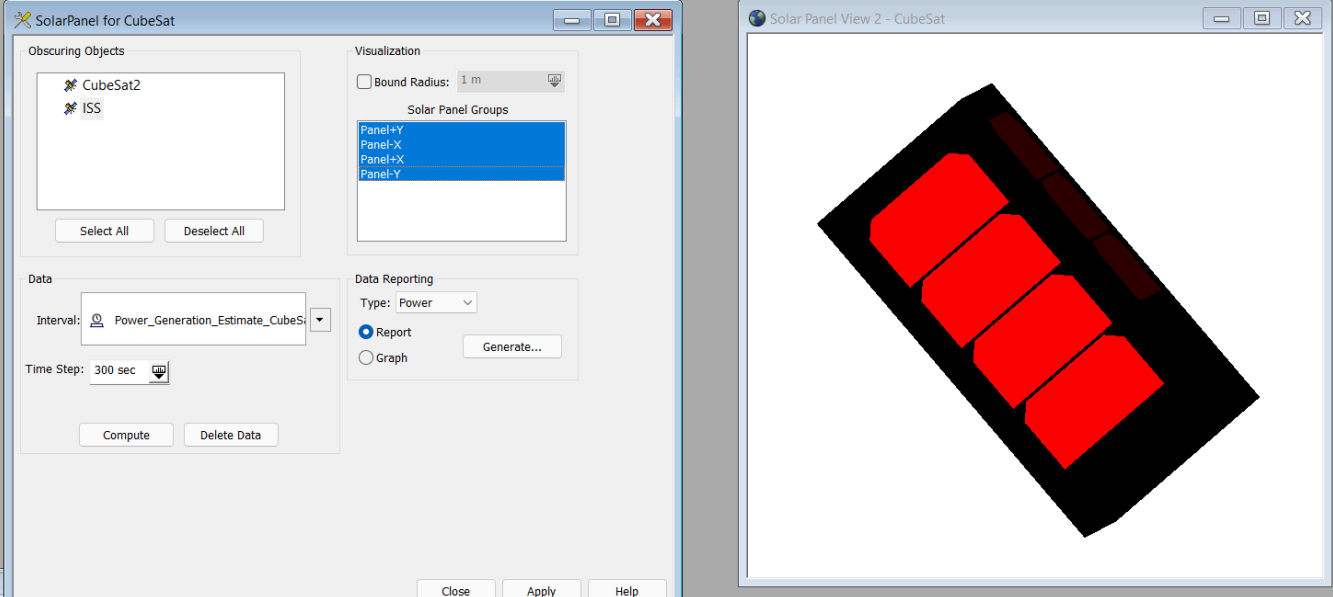Screen dimensions: 1333x597
Task: Select Panel+Y in Solar Panel Groups
Action: click(x=461, y=130)
